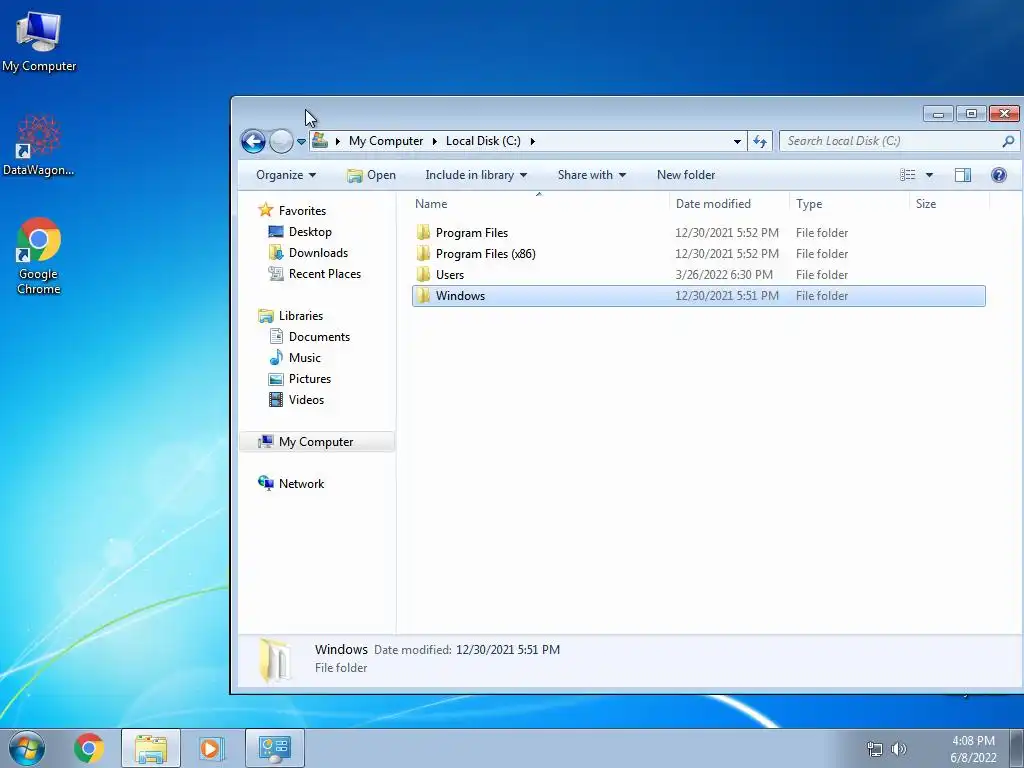The width and height of the screenshot is (1024, 768).
Task: Open Downloads in Favorites
Action: [x=318, y=253]
